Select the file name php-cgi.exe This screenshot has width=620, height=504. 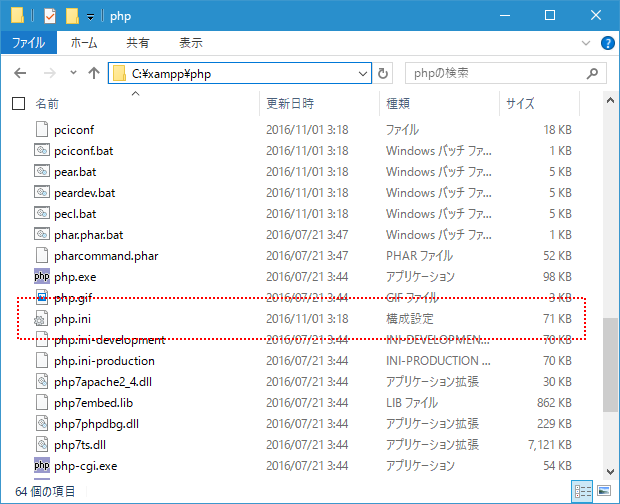point(85,466)
